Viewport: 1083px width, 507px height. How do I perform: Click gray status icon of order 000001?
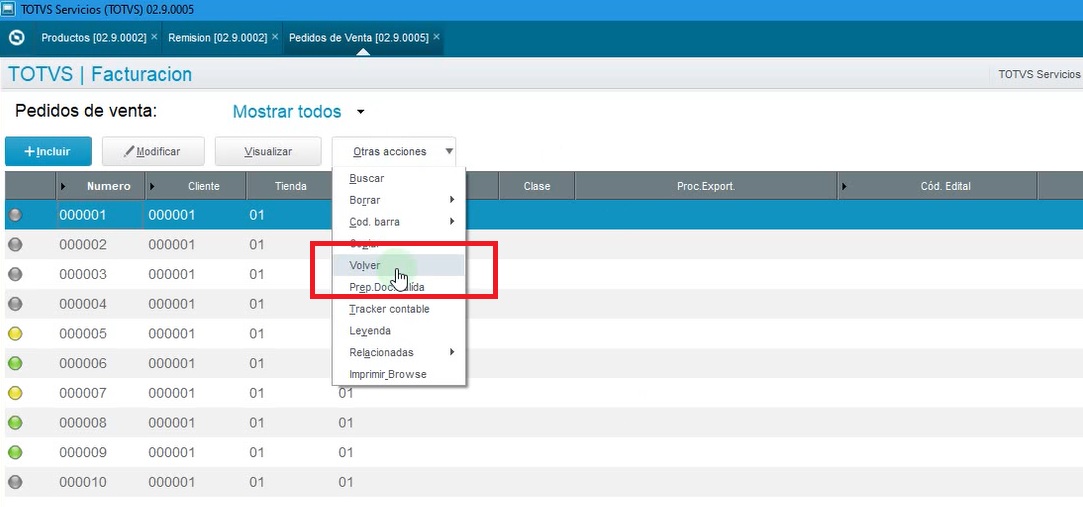(x=15, y=215)
